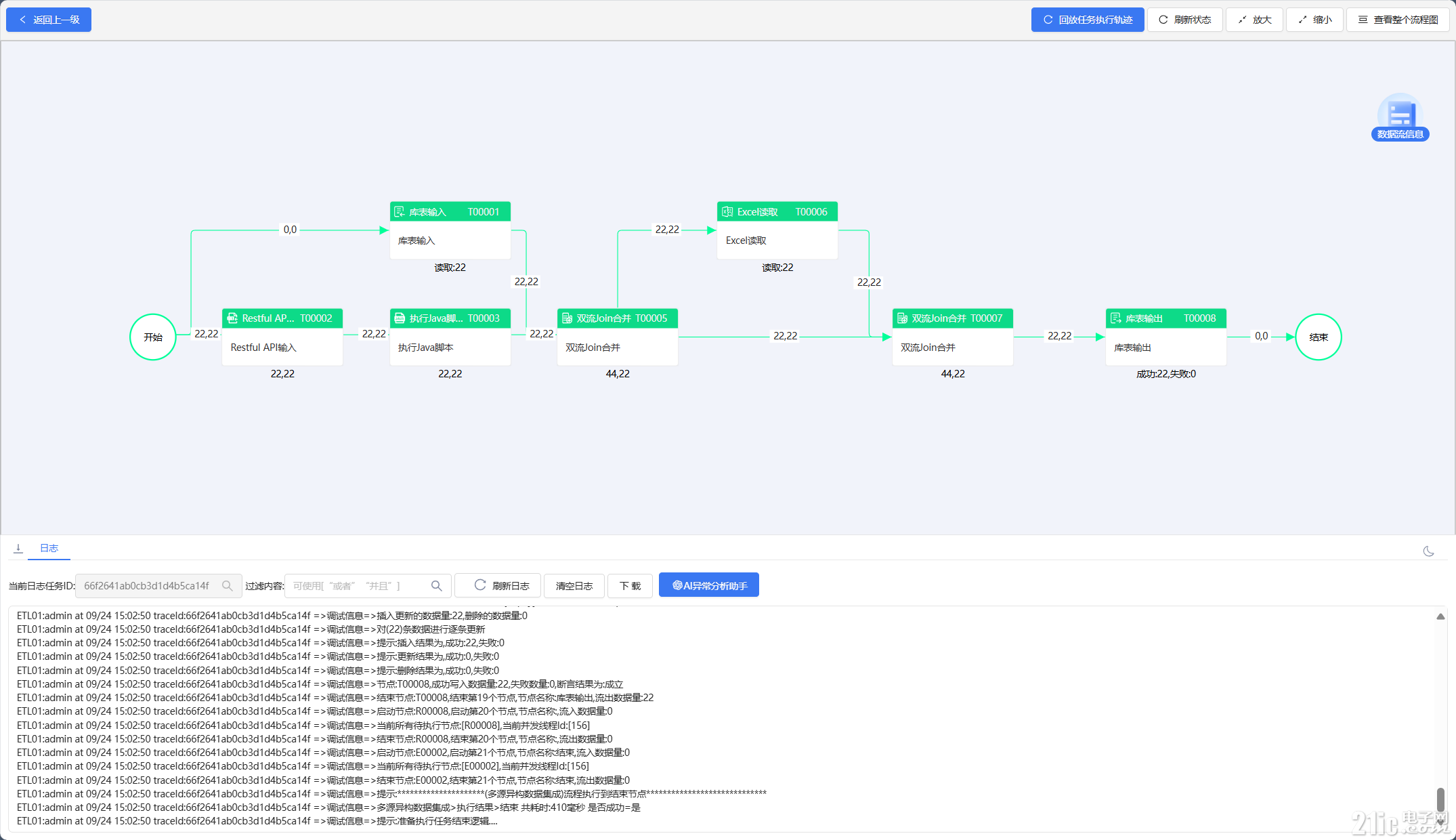Click search icon in task ID field
Screen dimensions: 1456x840
click(228, 586)
